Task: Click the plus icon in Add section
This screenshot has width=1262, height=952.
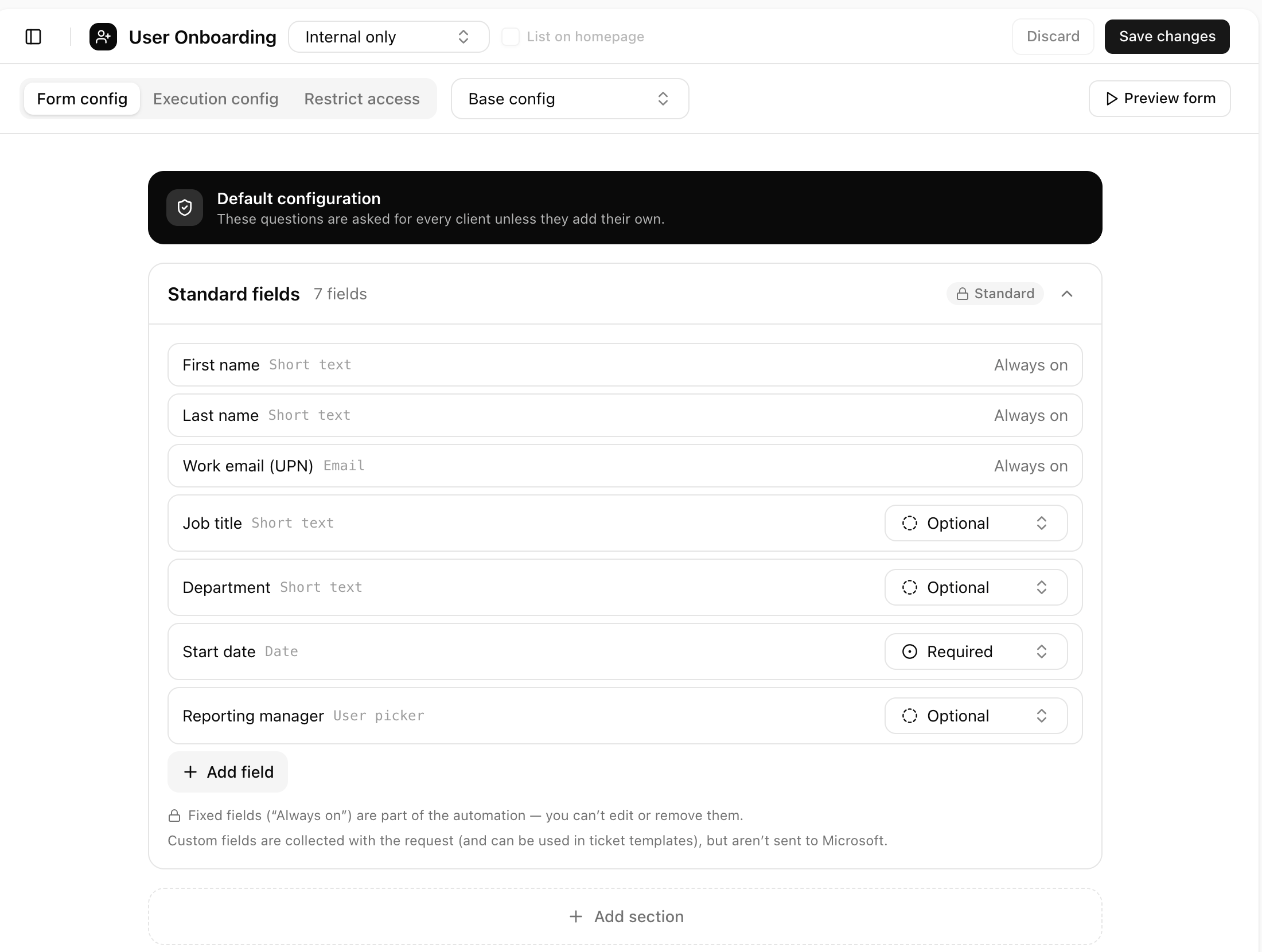Action: coord(576,916)
